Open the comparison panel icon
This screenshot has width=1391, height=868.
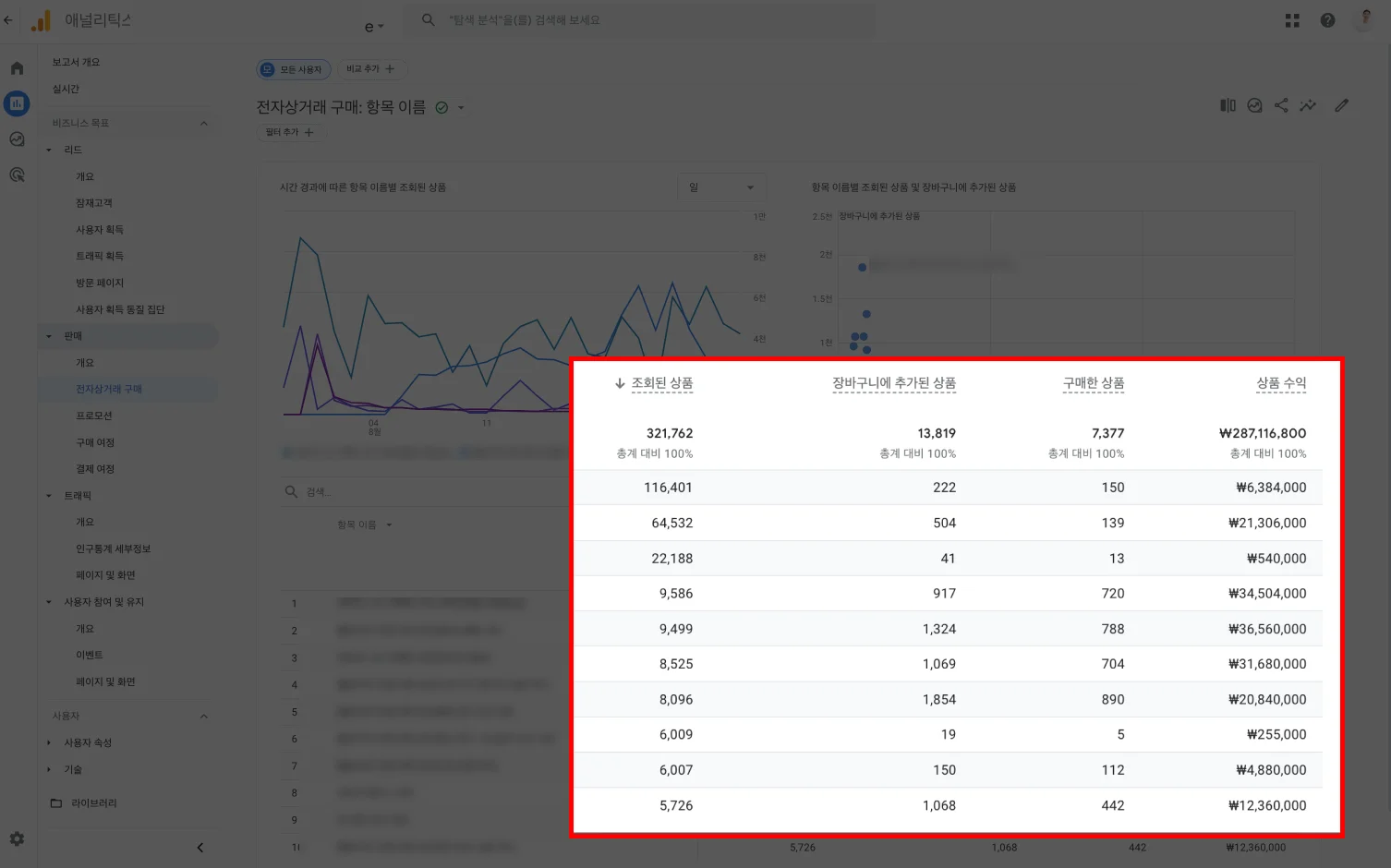(1228, 105)
